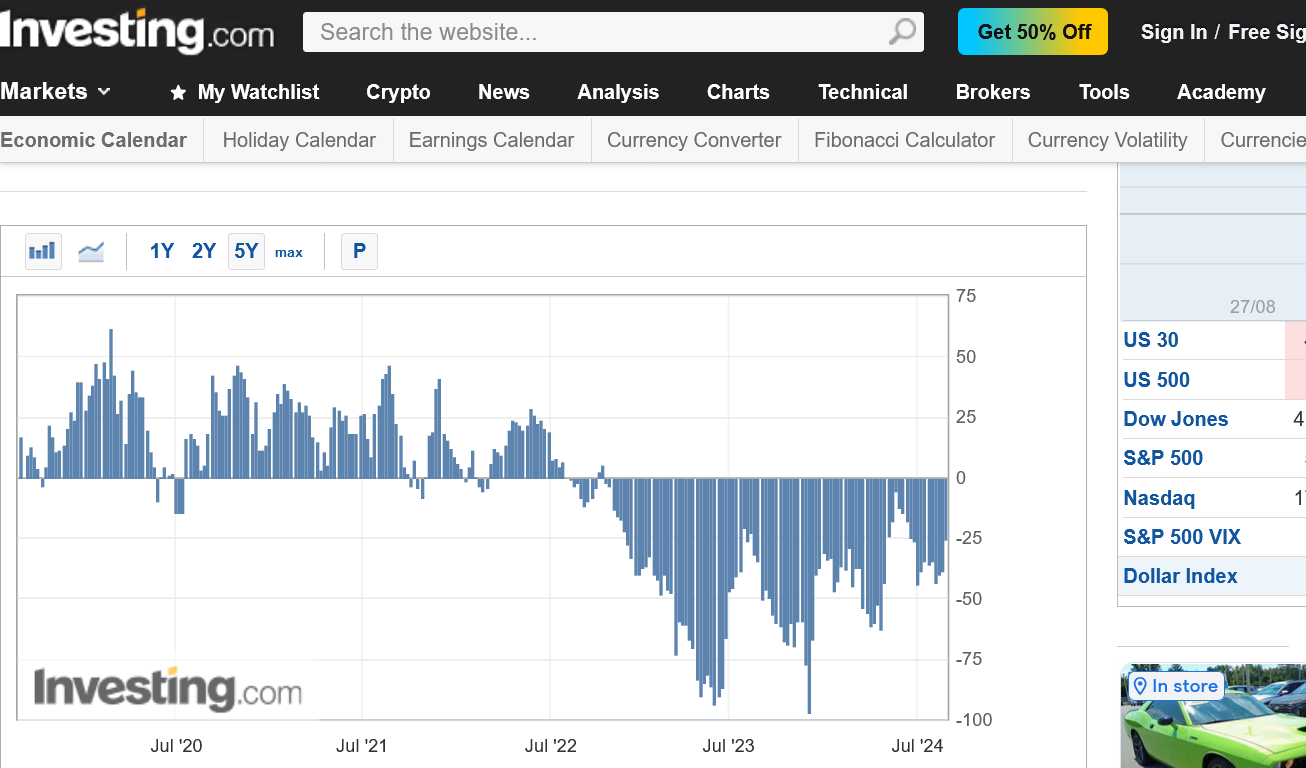Viewport: 1306px width, 768px height.
Task: Open the US 30 quote link
Action: click(1151, 340)
